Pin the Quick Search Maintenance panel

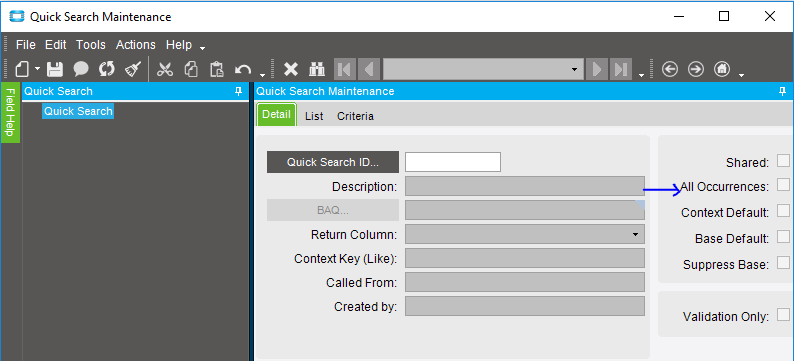click(x=782, y=92)
